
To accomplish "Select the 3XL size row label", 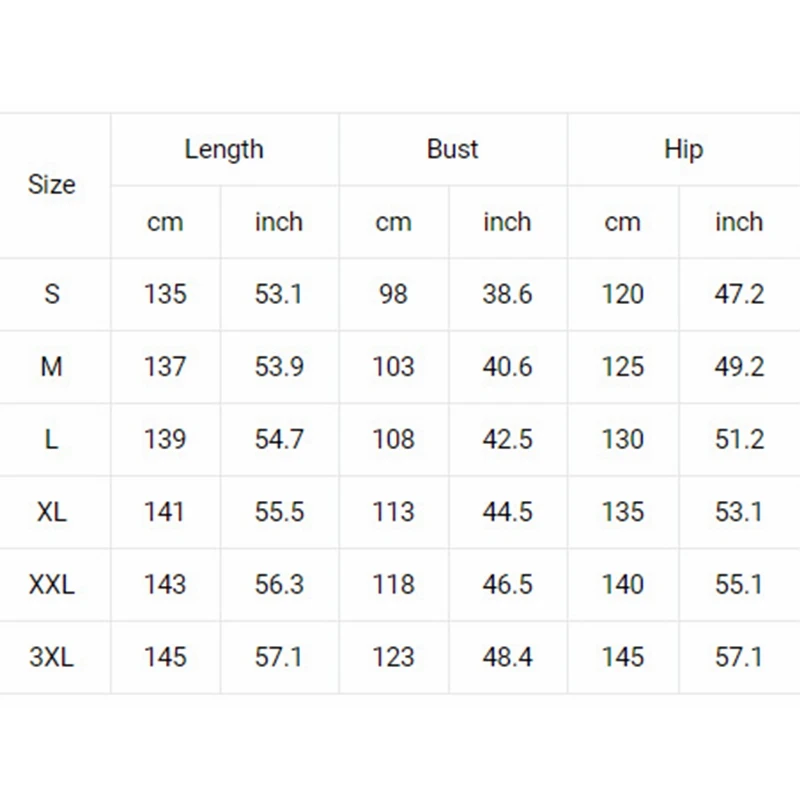I will (x=52, y=657).
